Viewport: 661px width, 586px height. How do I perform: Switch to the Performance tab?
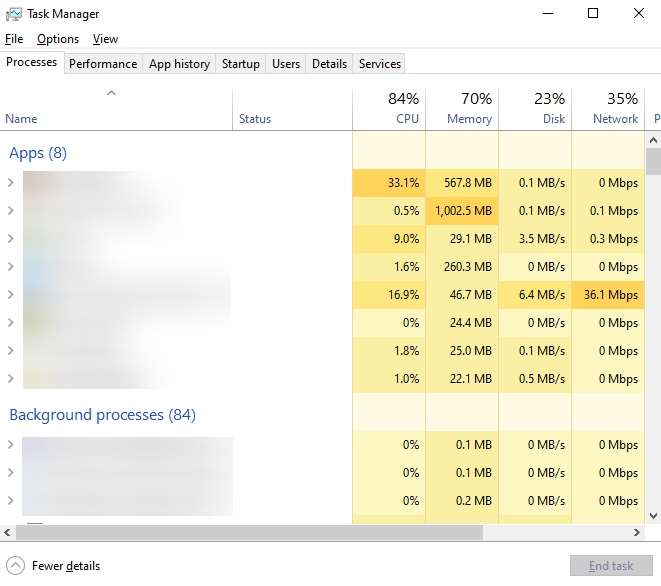pyautogui.click(x=103, y=64)
